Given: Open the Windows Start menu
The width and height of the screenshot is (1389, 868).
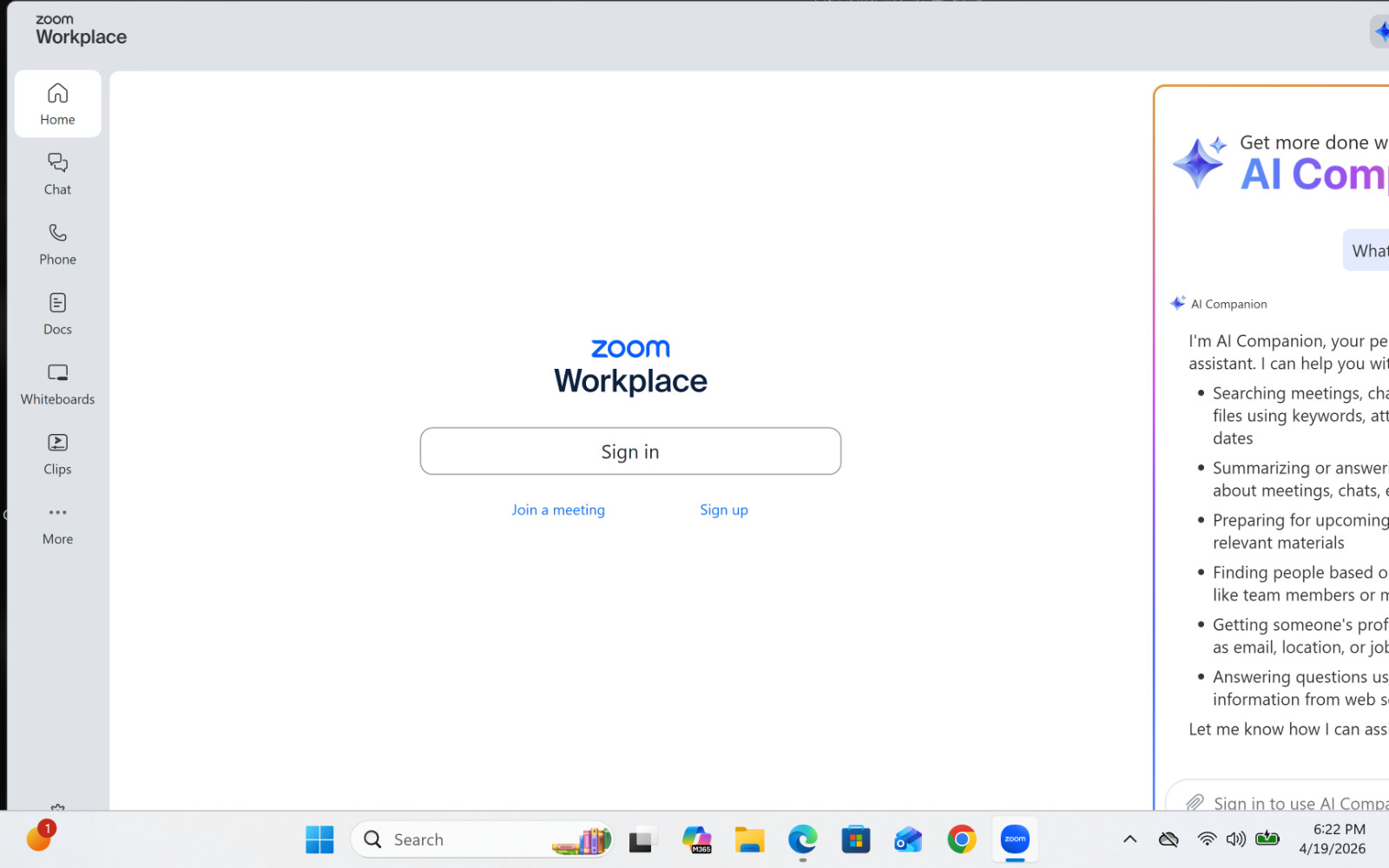Looking at the screenshot, I should [319, 839].
